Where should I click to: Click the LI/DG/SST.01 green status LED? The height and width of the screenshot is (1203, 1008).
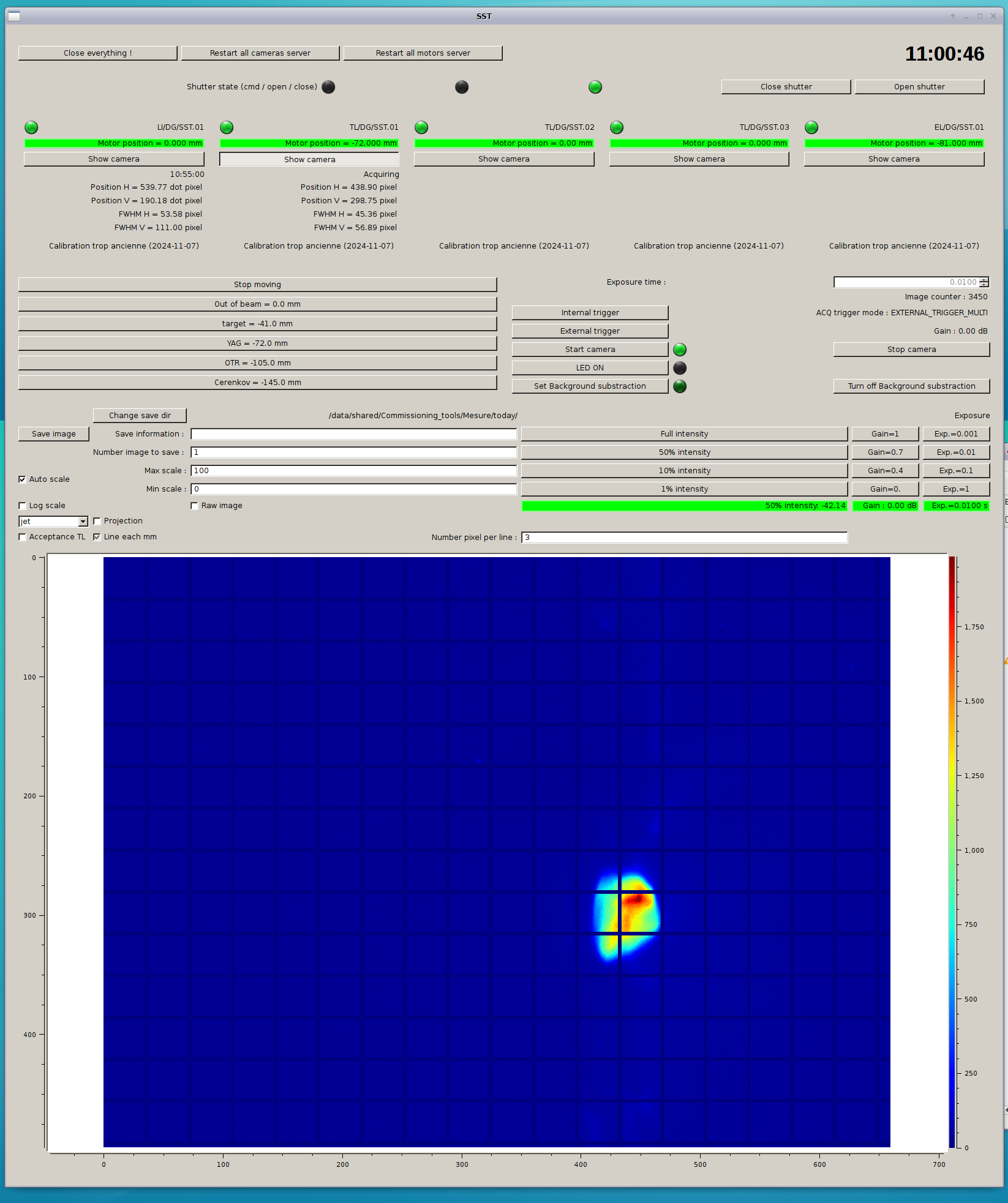pyautogui.click(x=31, y=127)
